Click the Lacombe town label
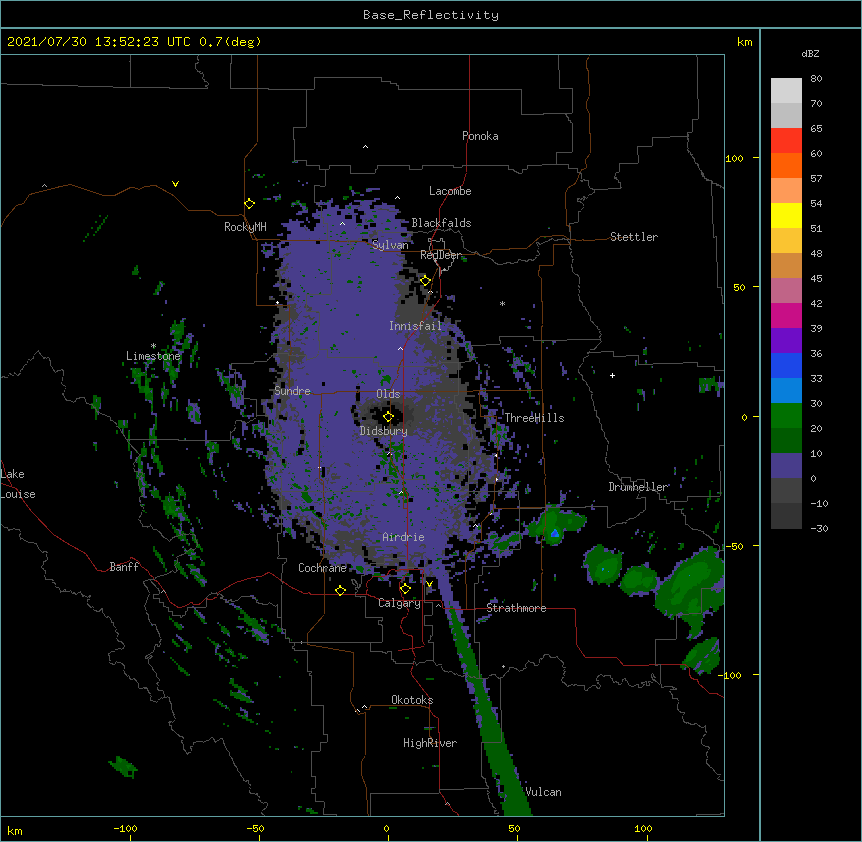Image resolution: width=862 pixels, height=842 pixels. click(450, 191)
